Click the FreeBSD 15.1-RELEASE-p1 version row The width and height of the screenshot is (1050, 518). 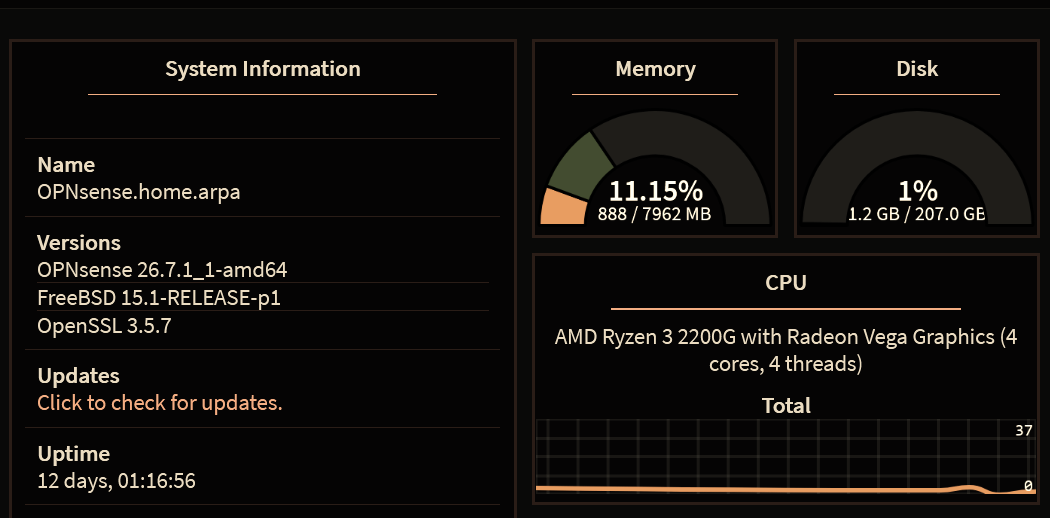[x=159, y=298]
